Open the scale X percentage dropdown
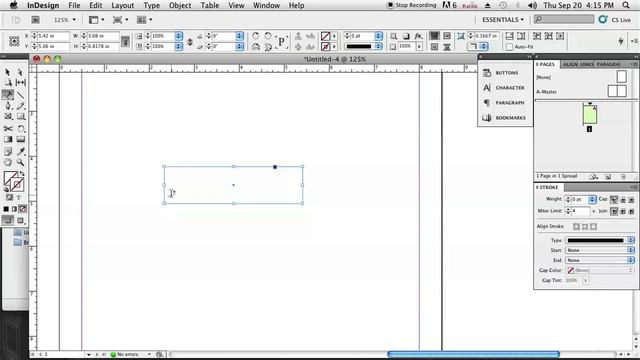 [x=179, y=36]
